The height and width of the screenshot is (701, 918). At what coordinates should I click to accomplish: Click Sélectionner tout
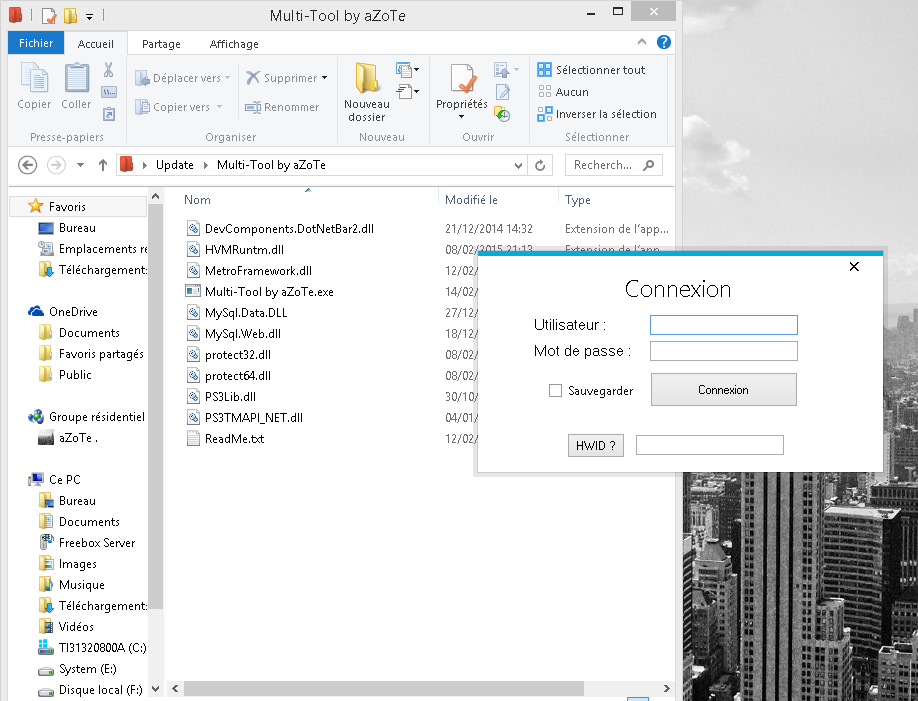(x=591, y=70)
